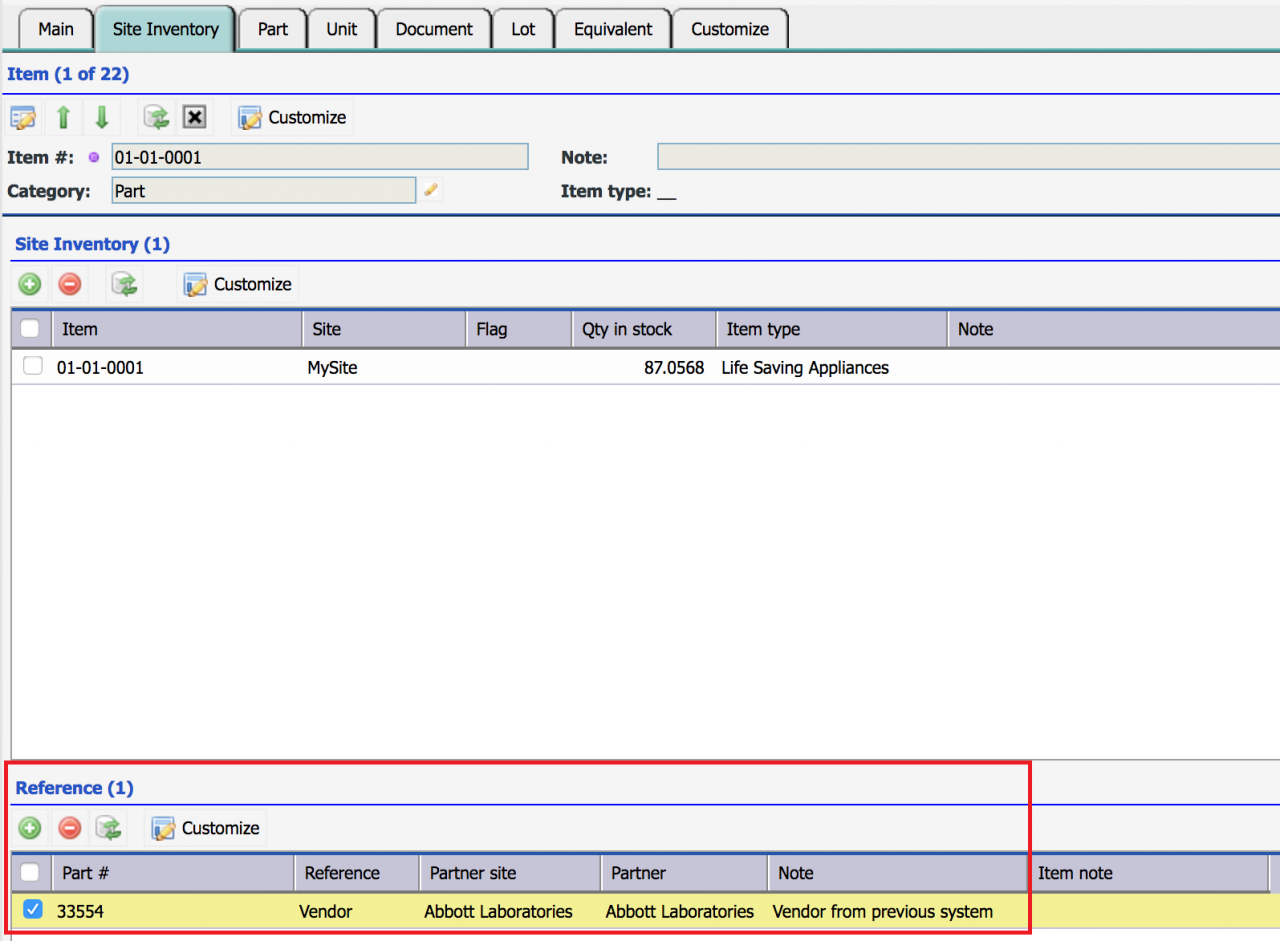1280x941 pixels.
Task: Open the Equivalent tab
Action: pos(613,29)
